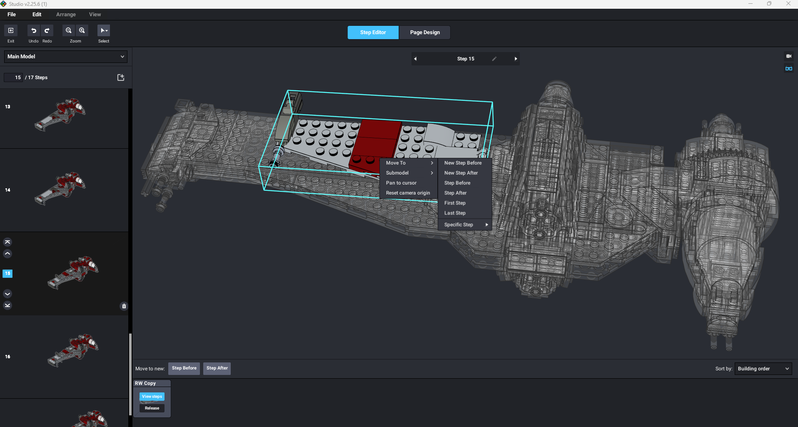
Task: Select the step 13 thumbnail
Action: (65, 117)
